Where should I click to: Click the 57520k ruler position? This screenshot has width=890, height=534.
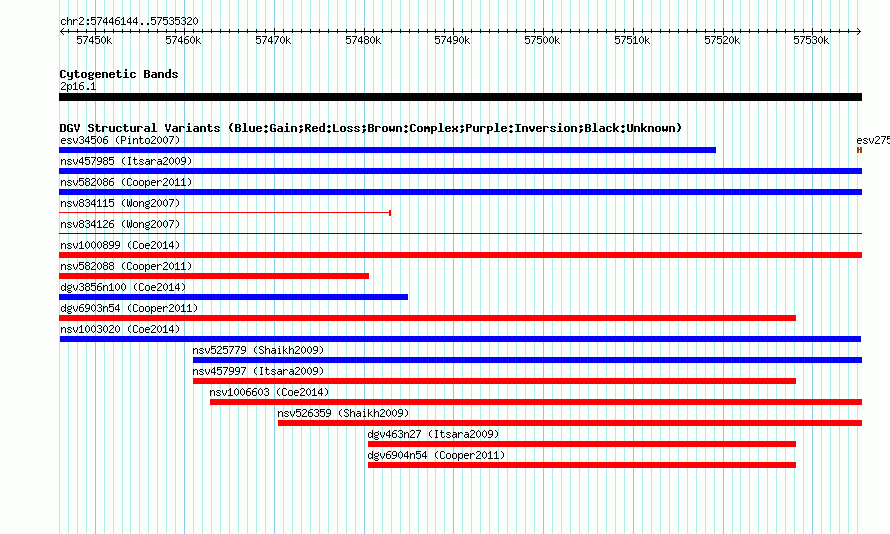722,40
